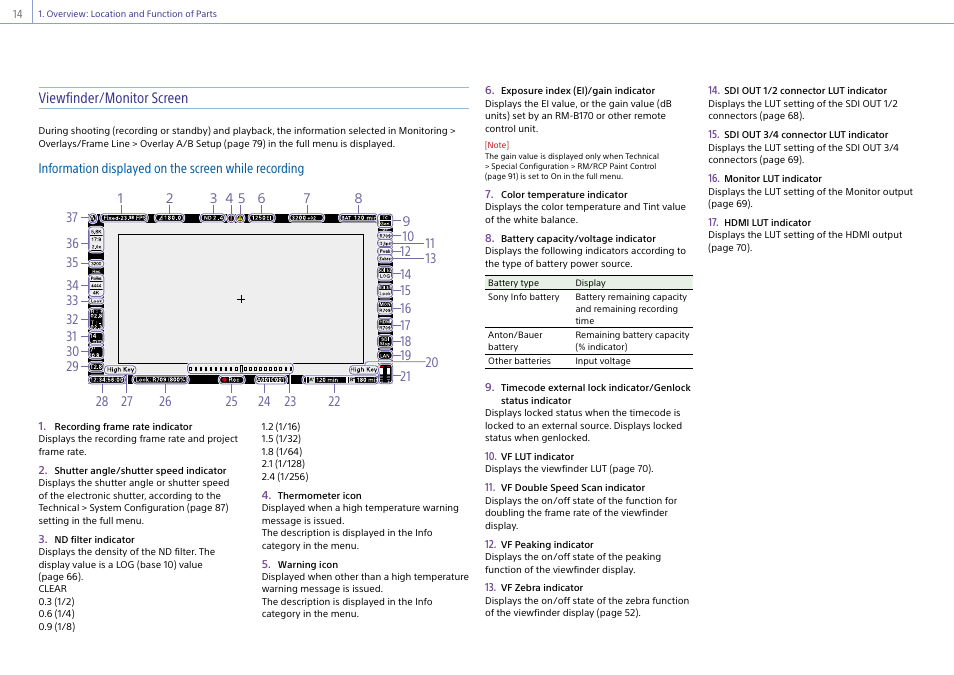Screen dimensions: 954x675
Task: Click the red Rec indicator in diagram
Action: 231,380
